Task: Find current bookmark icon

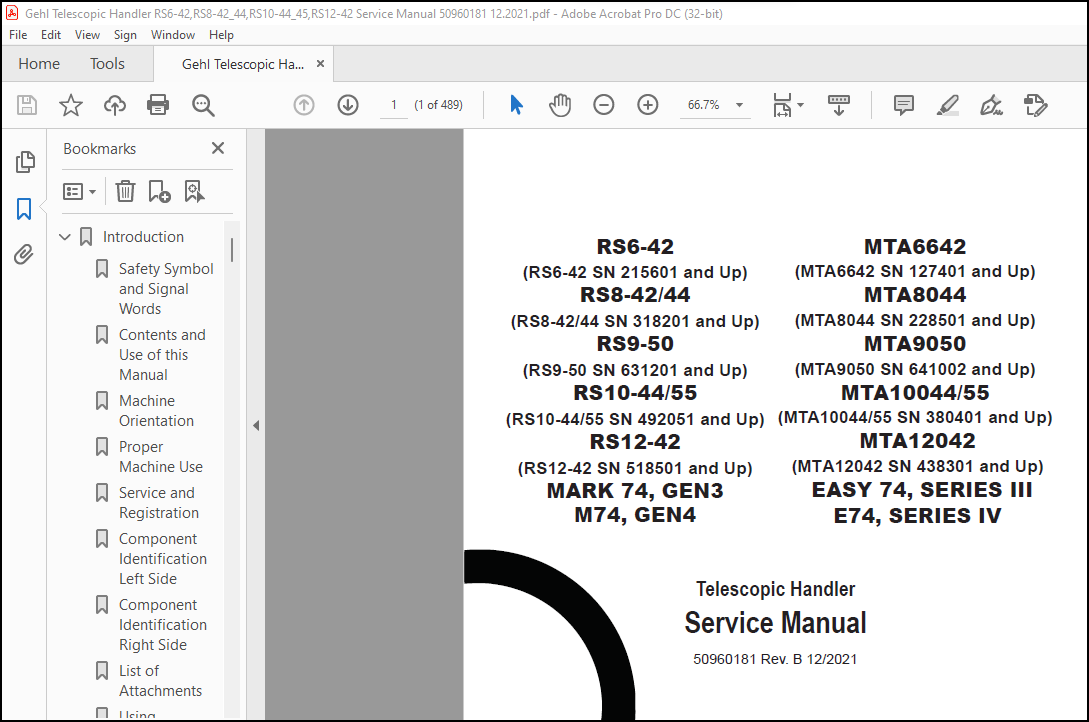Action: [194, 191]
